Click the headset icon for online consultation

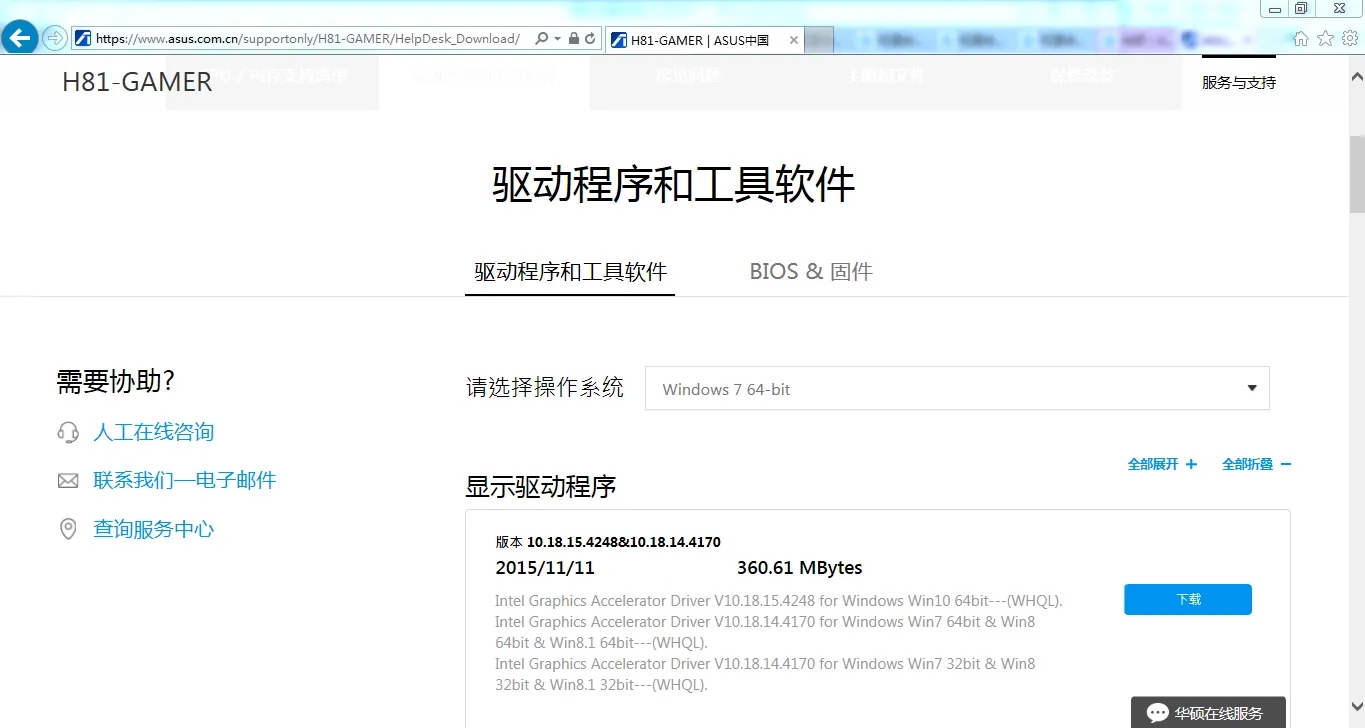click(x=68, y=432)
